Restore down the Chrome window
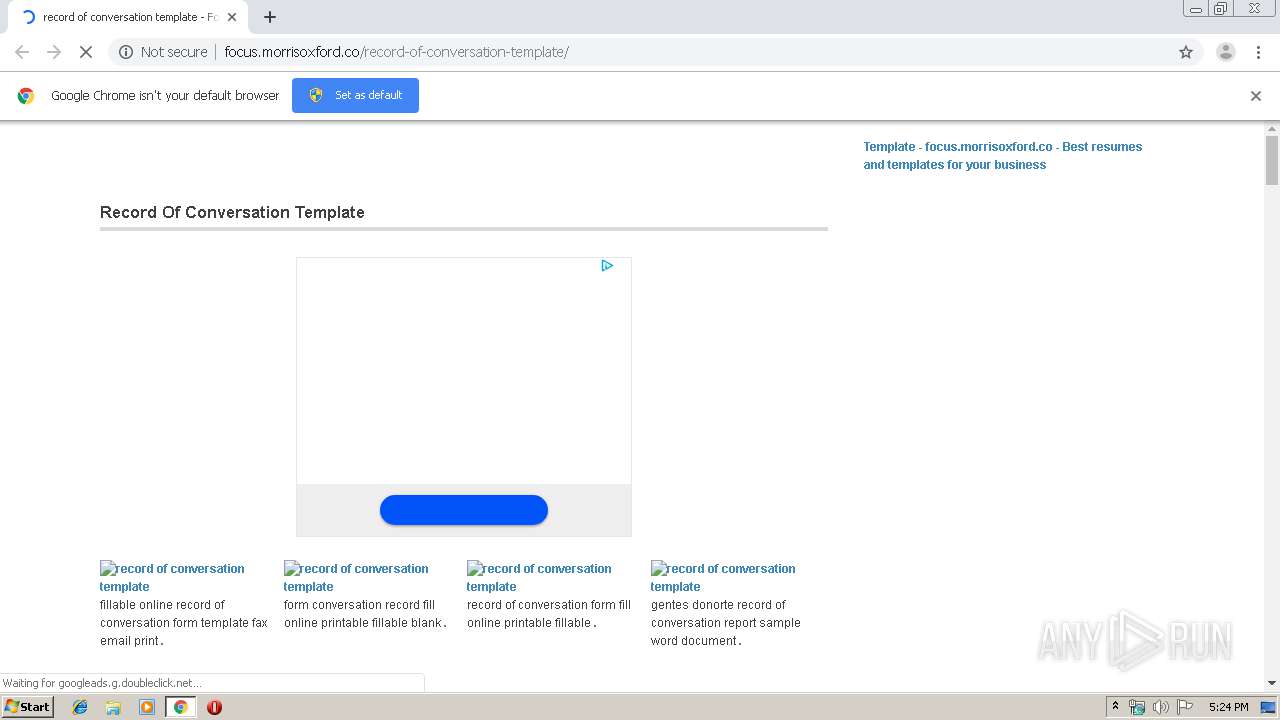 (1221, 9)
